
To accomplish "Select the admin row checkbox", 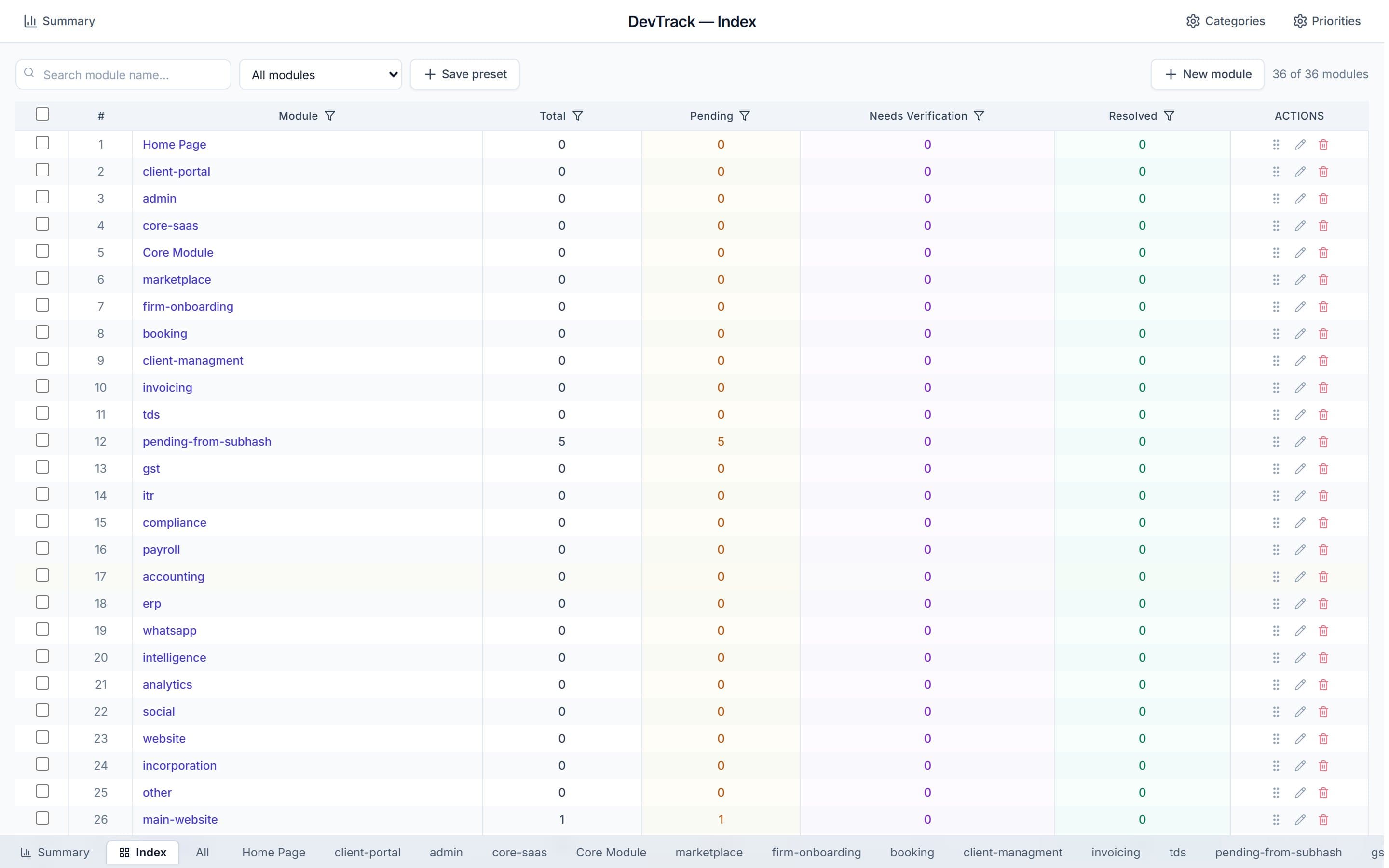I will (x=42, y=197).
